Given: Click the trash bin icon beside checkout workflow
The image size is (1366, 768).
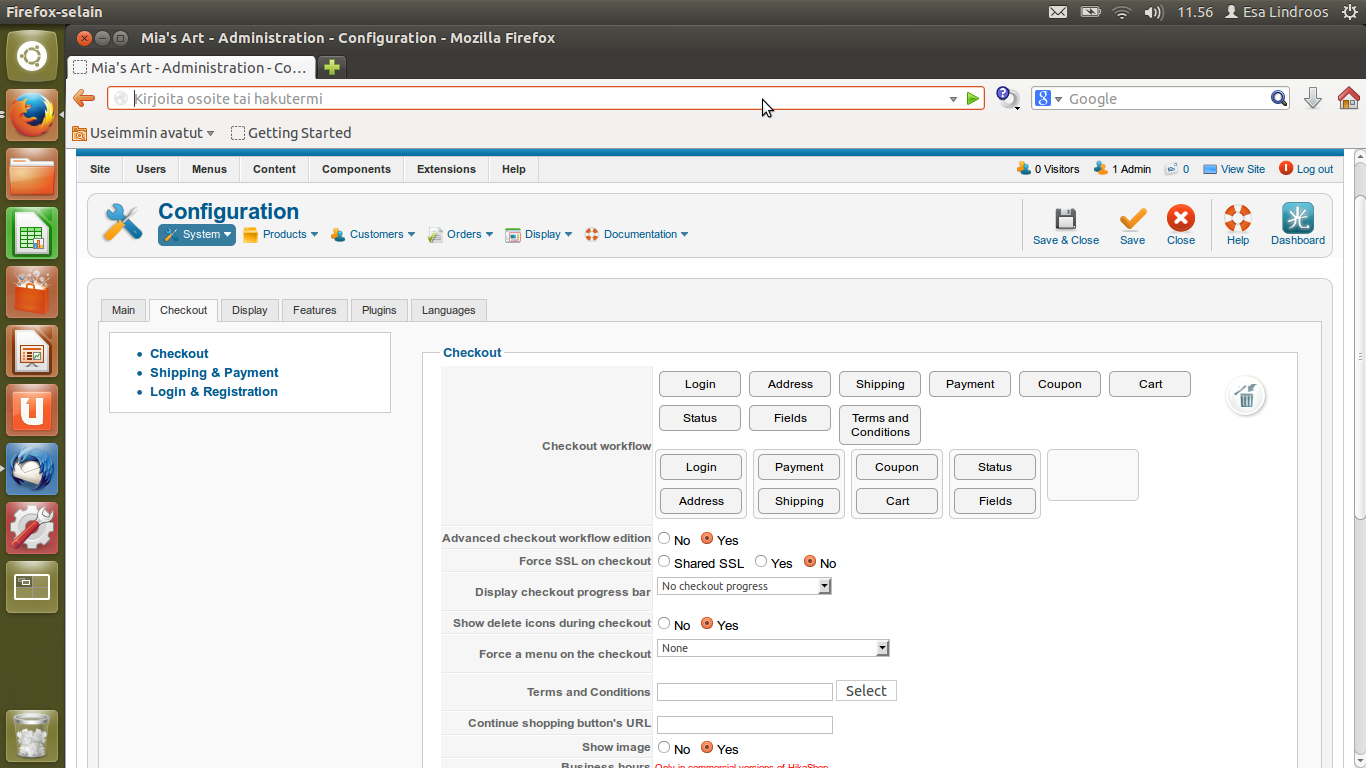Looking at the screenshot, I should [x=1246, y=397].
